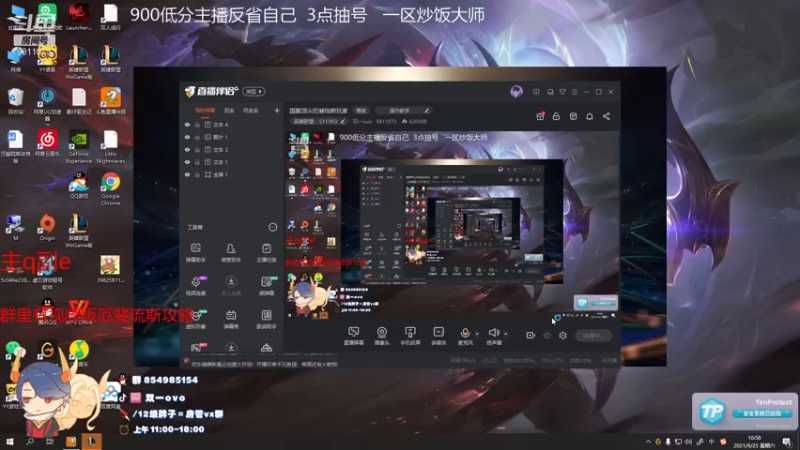Hide the 文本 3 source layer
The image size is (800, 450).
pos(187,149)
